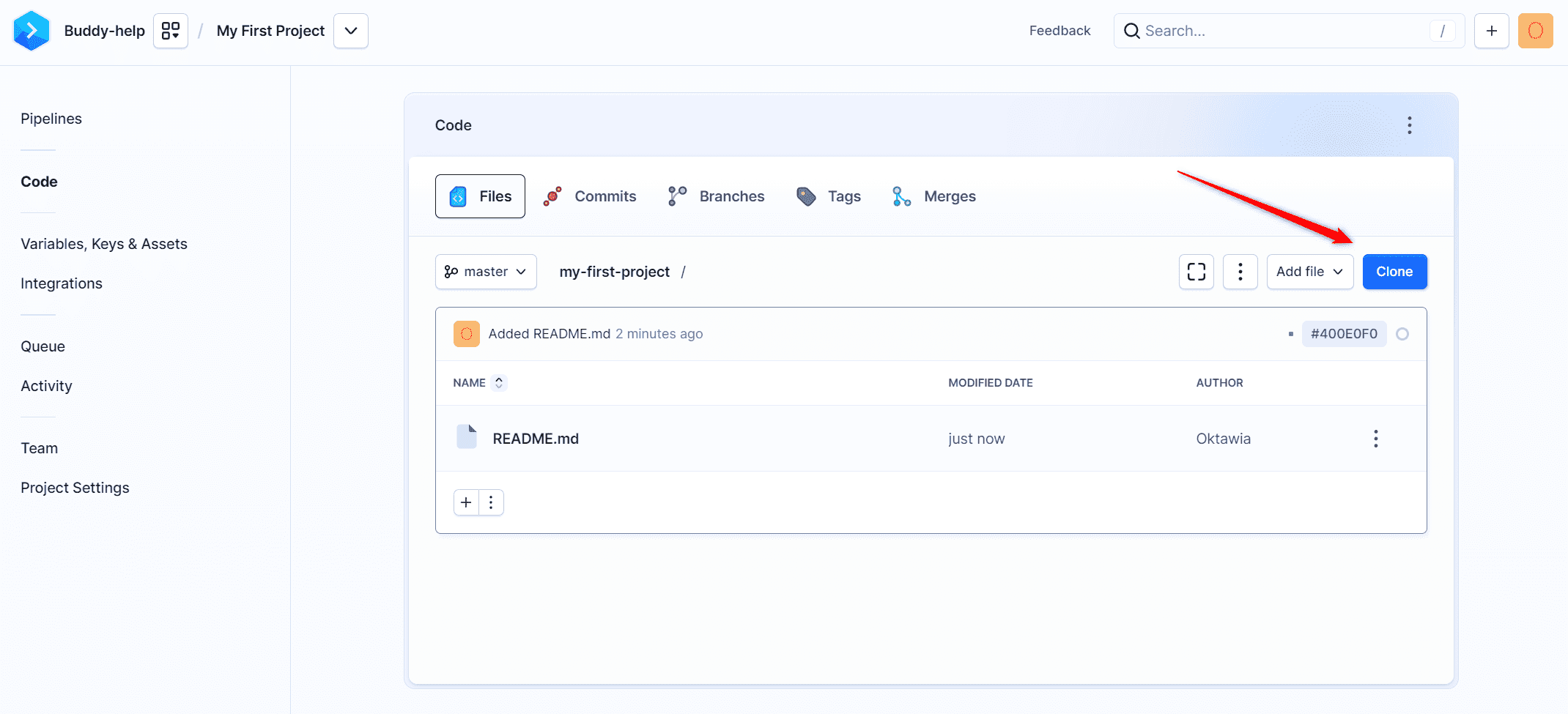Click the commit status circle indicator
The height and width of the screenshot is (714, 1568).
1402,334
